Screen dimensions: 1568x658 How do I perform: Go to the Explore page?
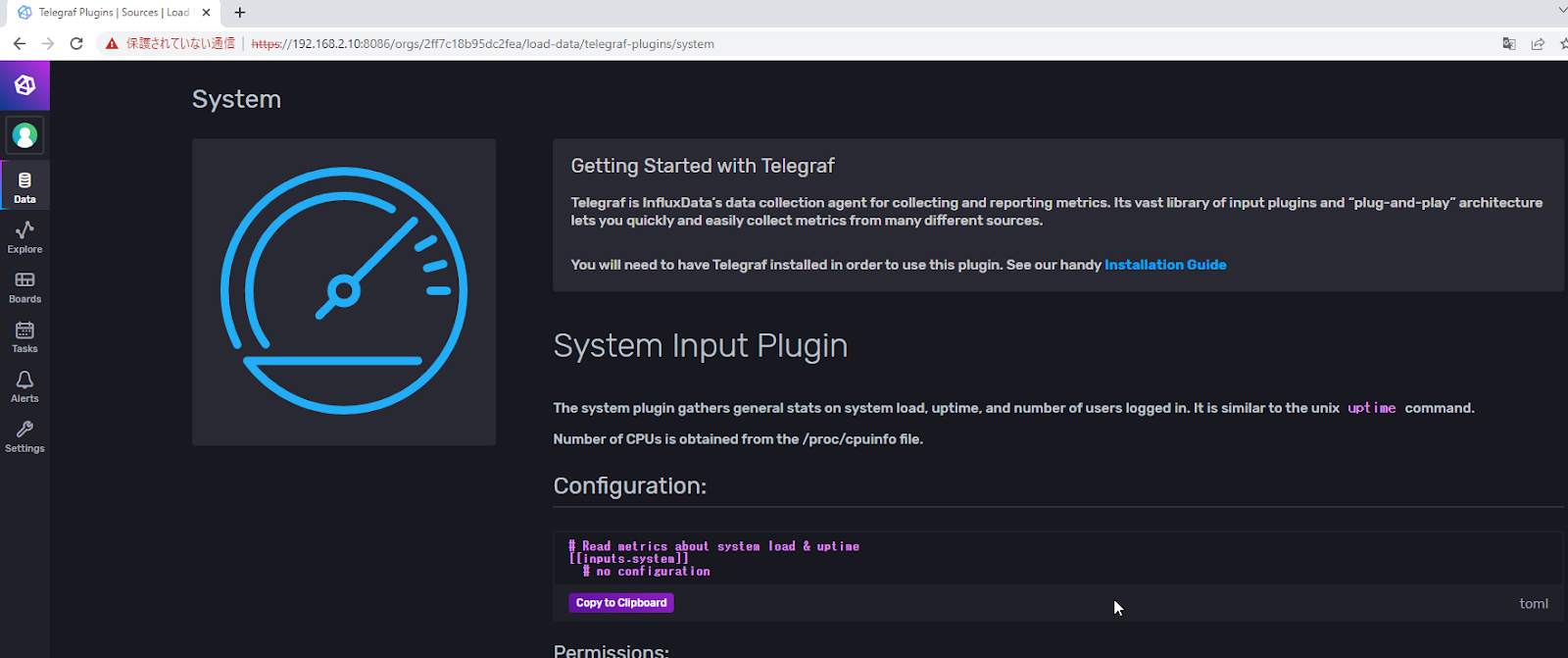coord(24,236)
